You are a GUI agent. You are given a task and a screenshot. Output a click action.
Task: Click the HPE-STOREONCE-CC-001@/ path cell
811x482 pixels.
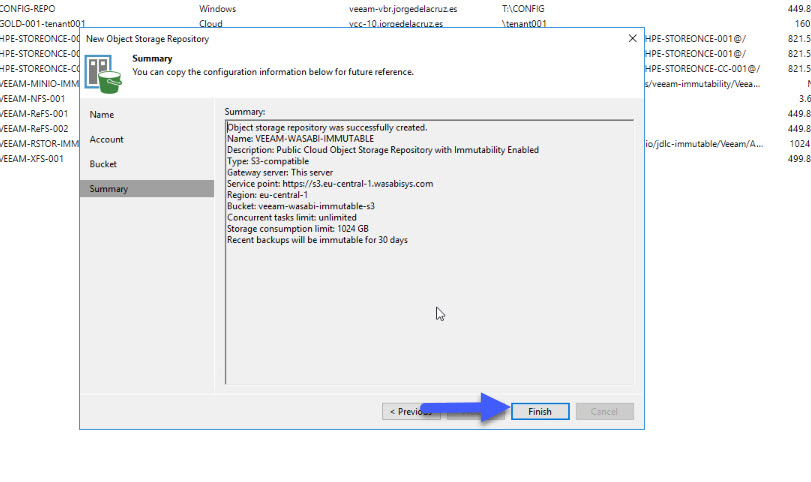click(x=702, y=69)
